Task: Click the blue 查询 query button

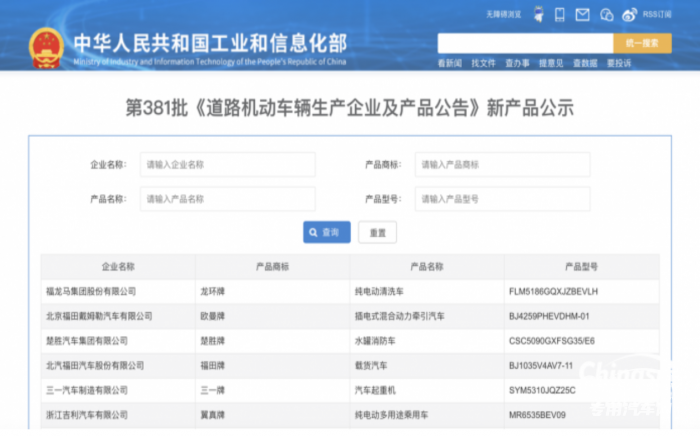Action: (327, 233)
